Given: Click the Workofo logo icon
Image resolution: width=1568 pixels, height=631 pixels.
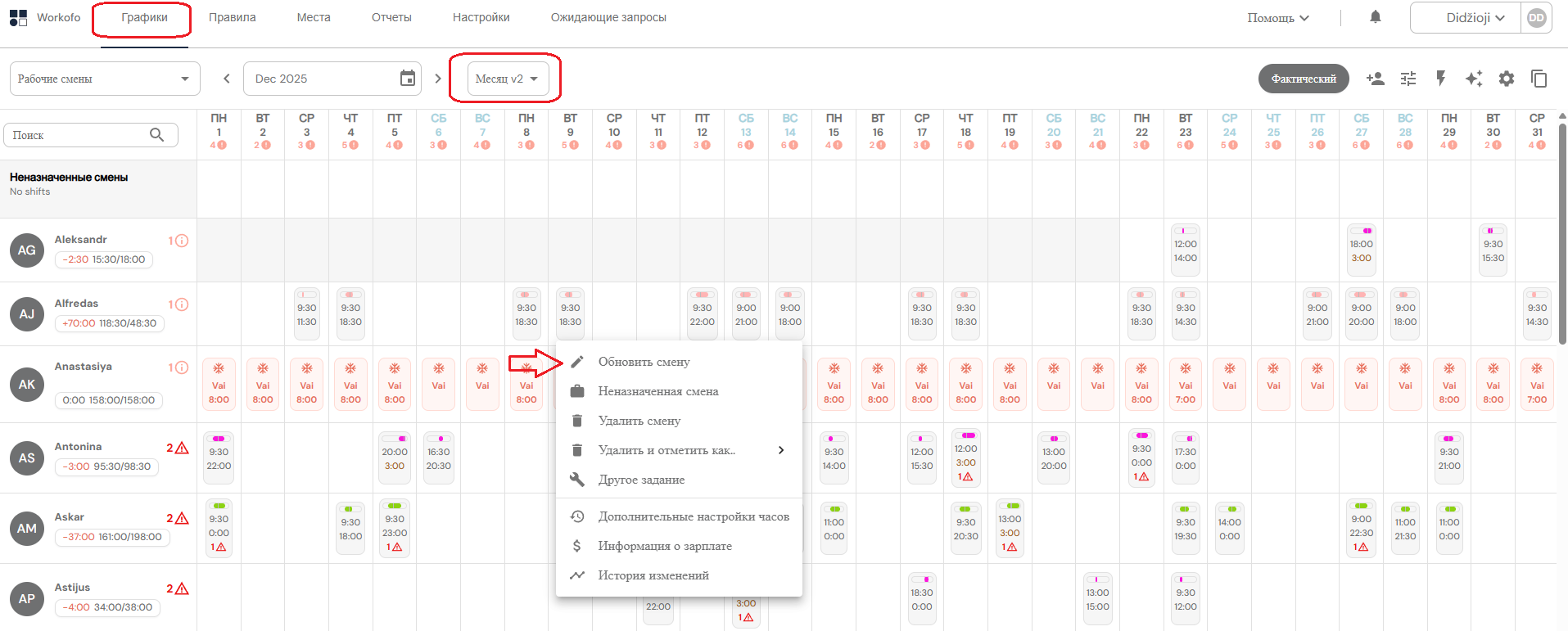Looking at the screenshot, I should 18,17.
